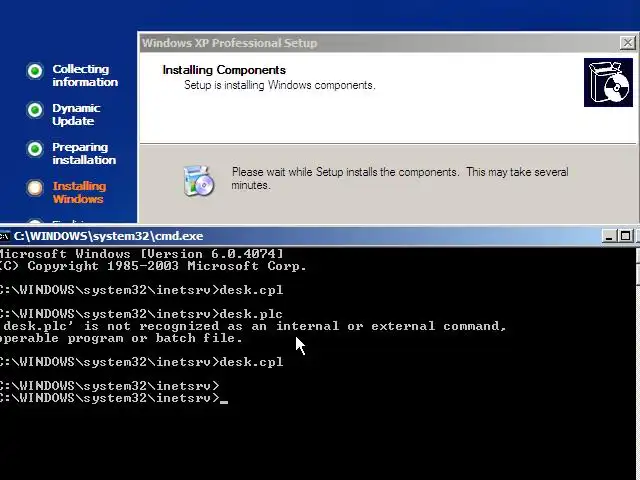The height and width of the screenshot is (480, 640).
Task: Click the Installing Windows active step indicator
Action: pyautogui.click(x=35, y=188)
